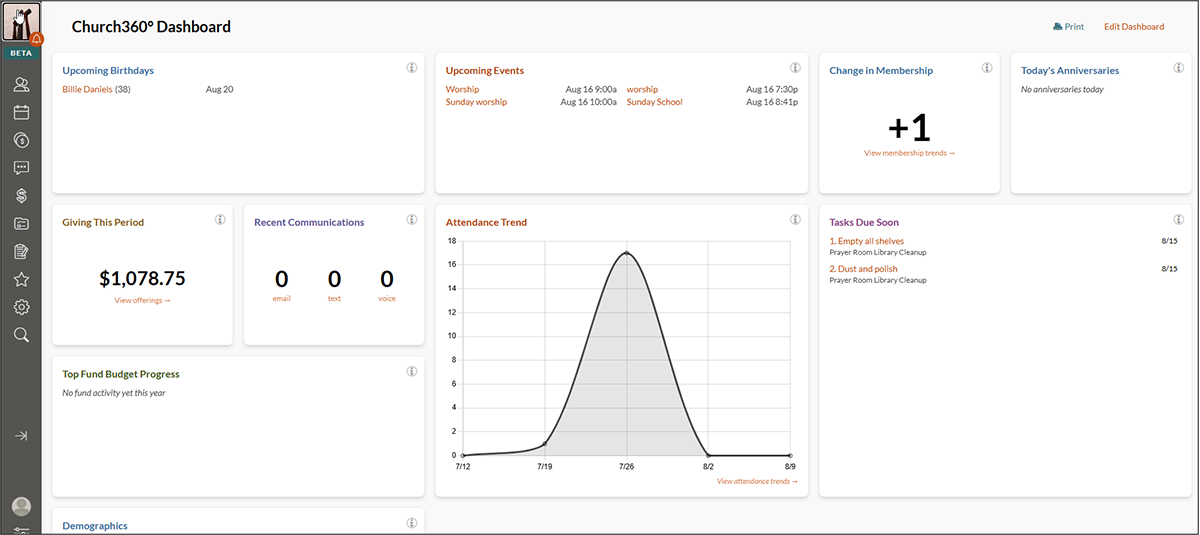Click the info icon on Recent Communications card

[411, 220]
